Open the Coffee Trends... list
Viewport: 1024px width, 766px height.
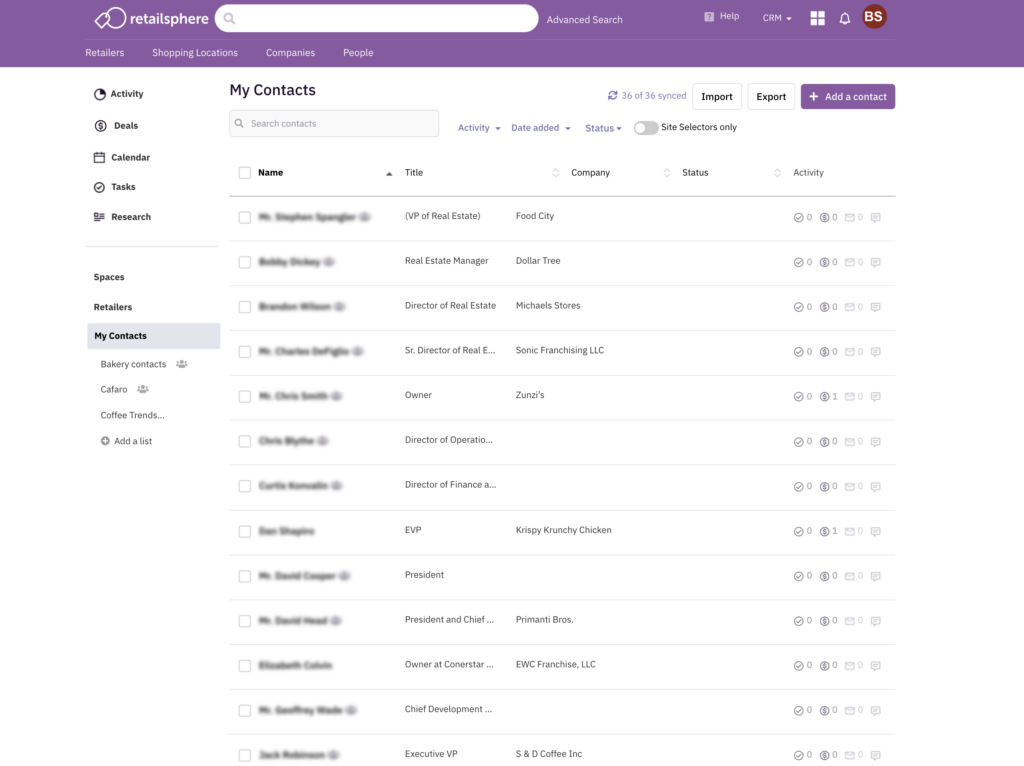pyautogui.click(x=133, y=415)
